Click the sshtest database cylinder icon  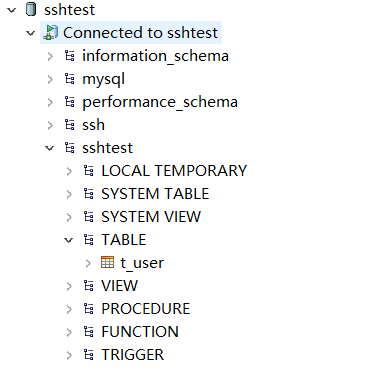(31, 9)
